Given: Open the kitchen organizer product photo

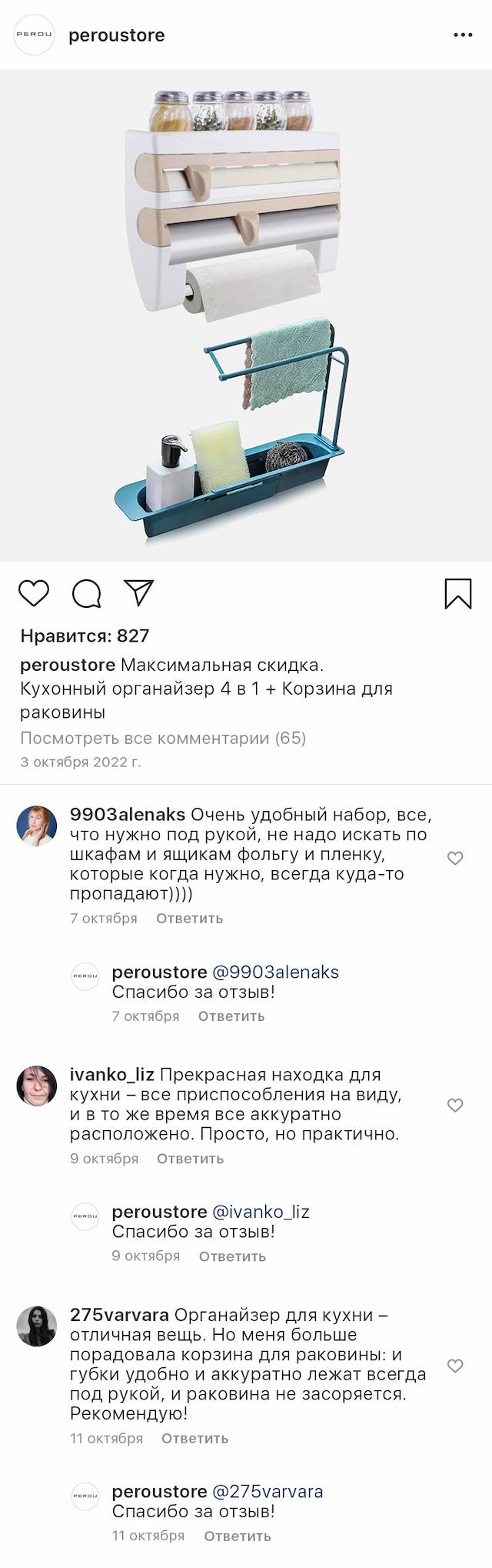Looking at the screenshot, I should (246, 315).
